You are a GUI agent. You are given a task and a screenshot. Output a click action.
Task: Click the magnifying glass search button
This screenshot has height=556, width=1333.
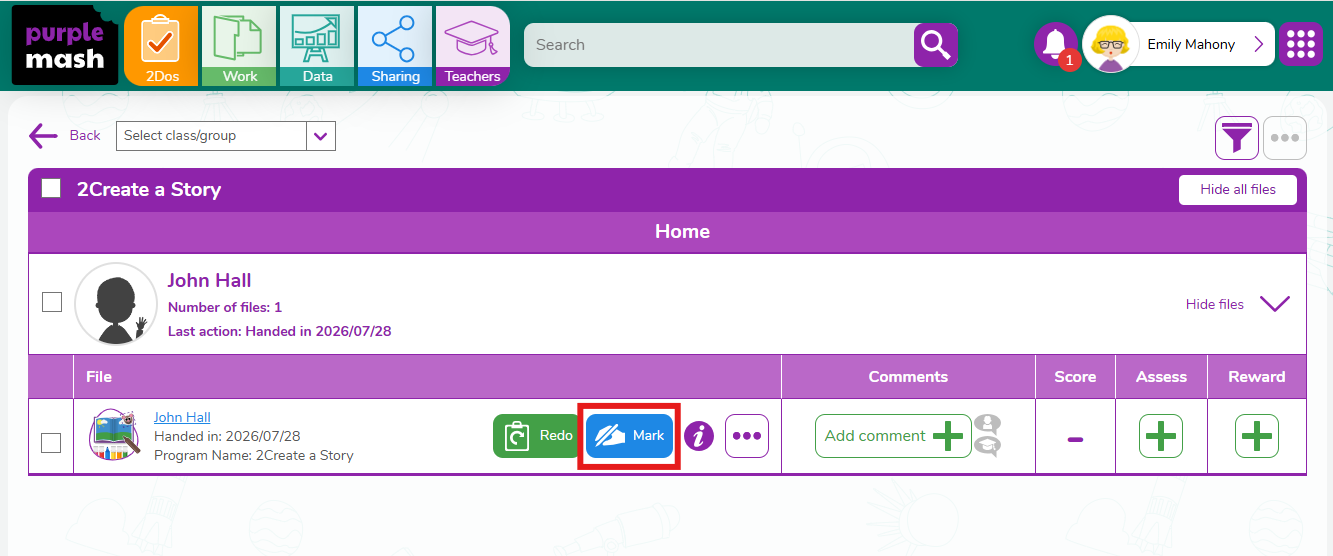coord(935,45)
